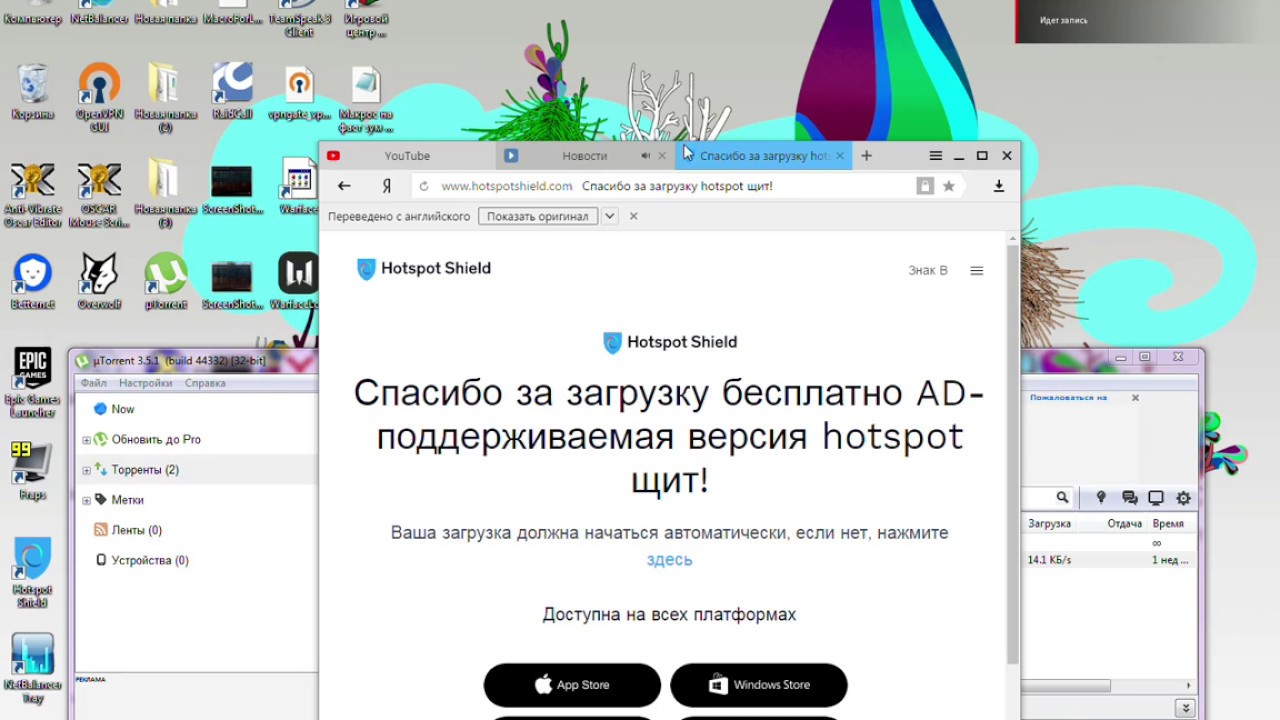Launch the OSCAR Mouse Script shortcut

[x=99, y=194]
